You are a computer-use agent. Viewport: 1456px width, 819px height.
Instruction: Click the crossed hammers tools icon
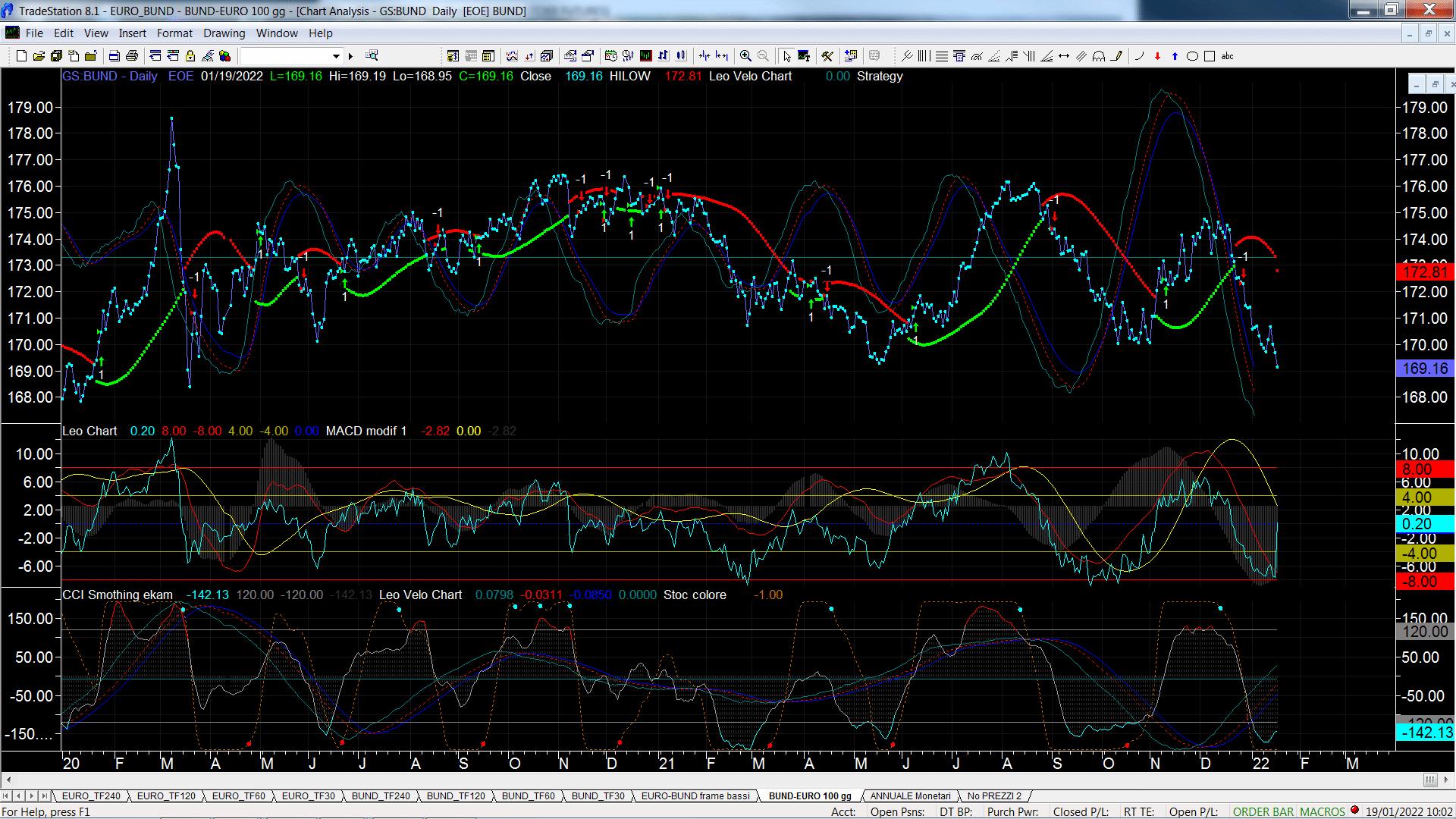pyautogui.click(x=827, y=55)
